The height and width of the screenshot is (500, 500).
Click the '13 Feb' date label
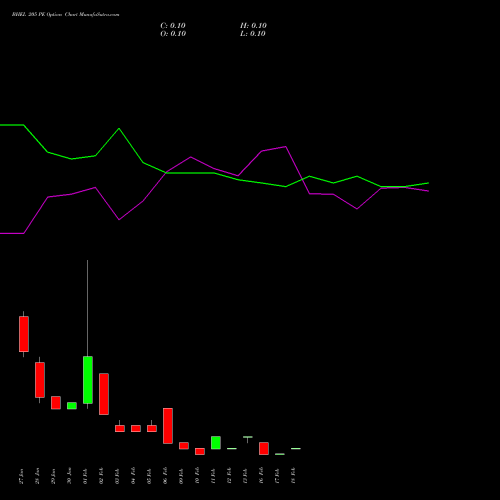pyautogui.click(x=246, y=476)
